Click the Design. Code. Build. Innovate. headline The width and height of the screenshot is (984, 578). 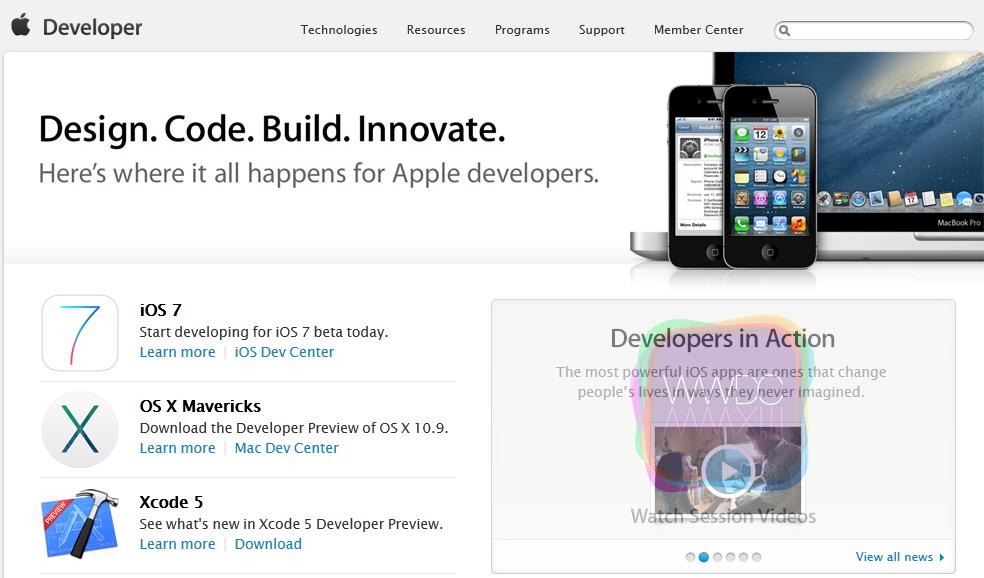pos(272,129)
